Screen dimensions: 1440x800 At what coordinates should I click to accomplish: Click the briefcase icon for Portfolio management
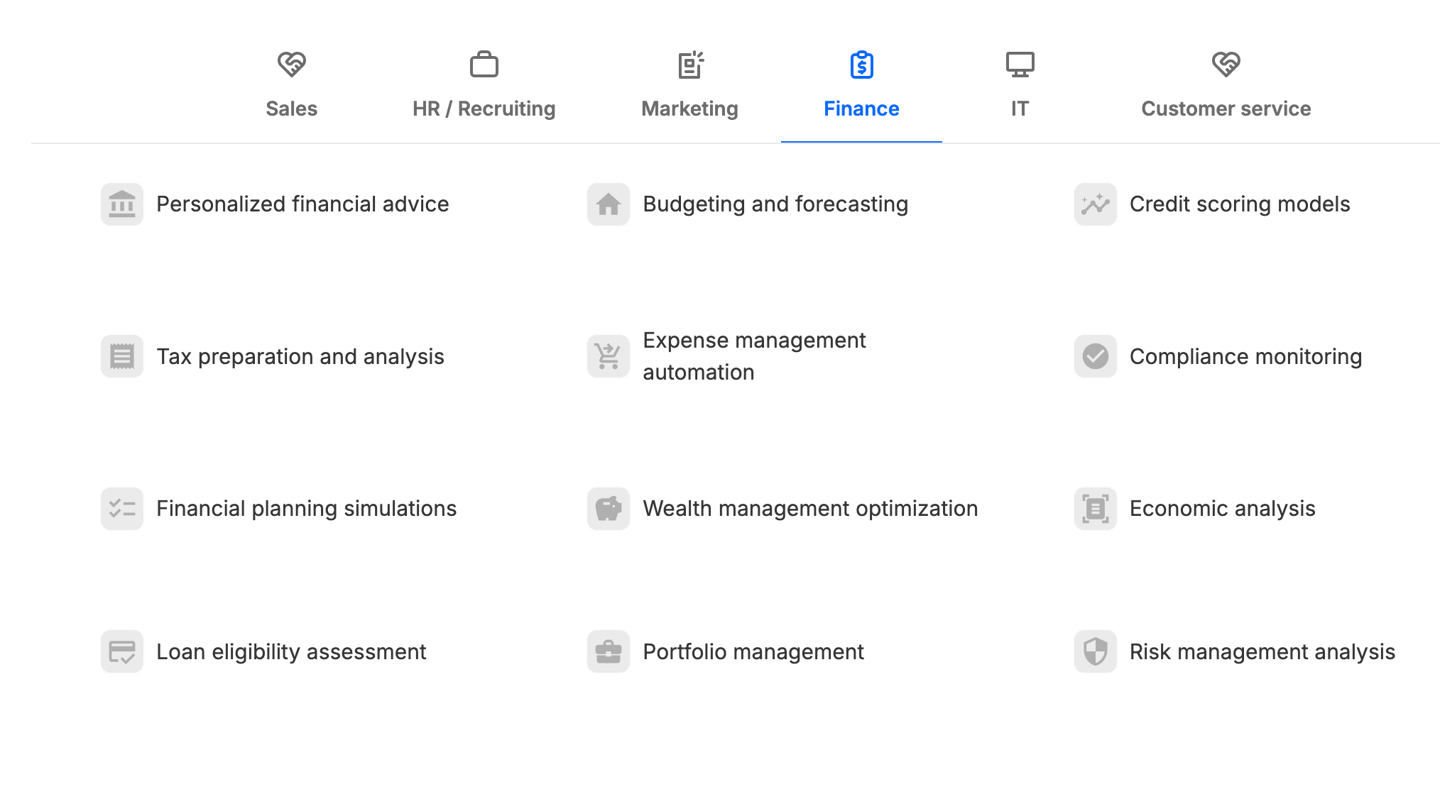click(608, 651)
